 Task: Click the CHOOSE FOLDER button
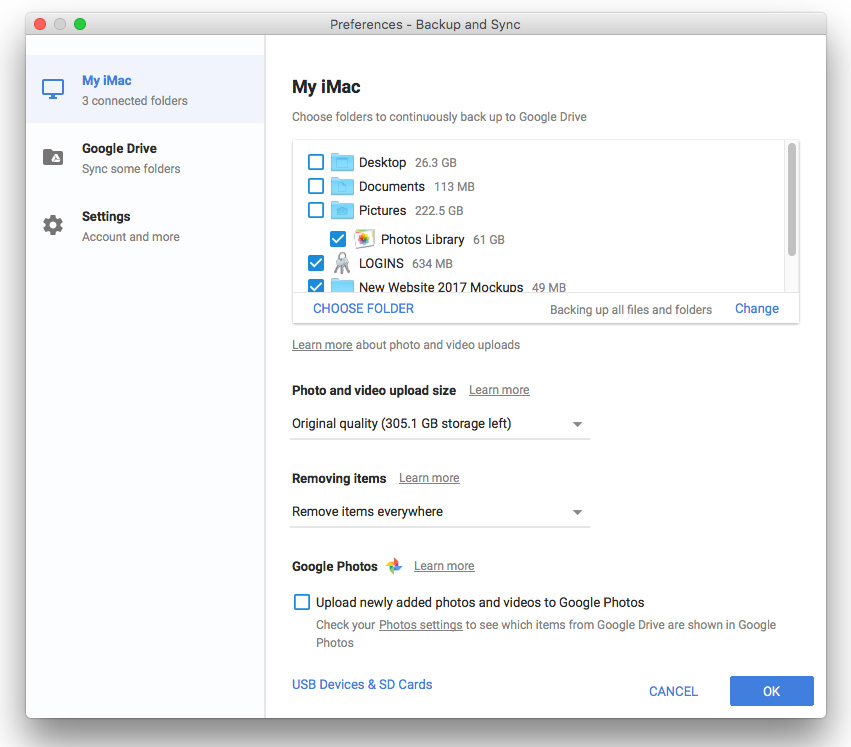(x=363, y=308)
